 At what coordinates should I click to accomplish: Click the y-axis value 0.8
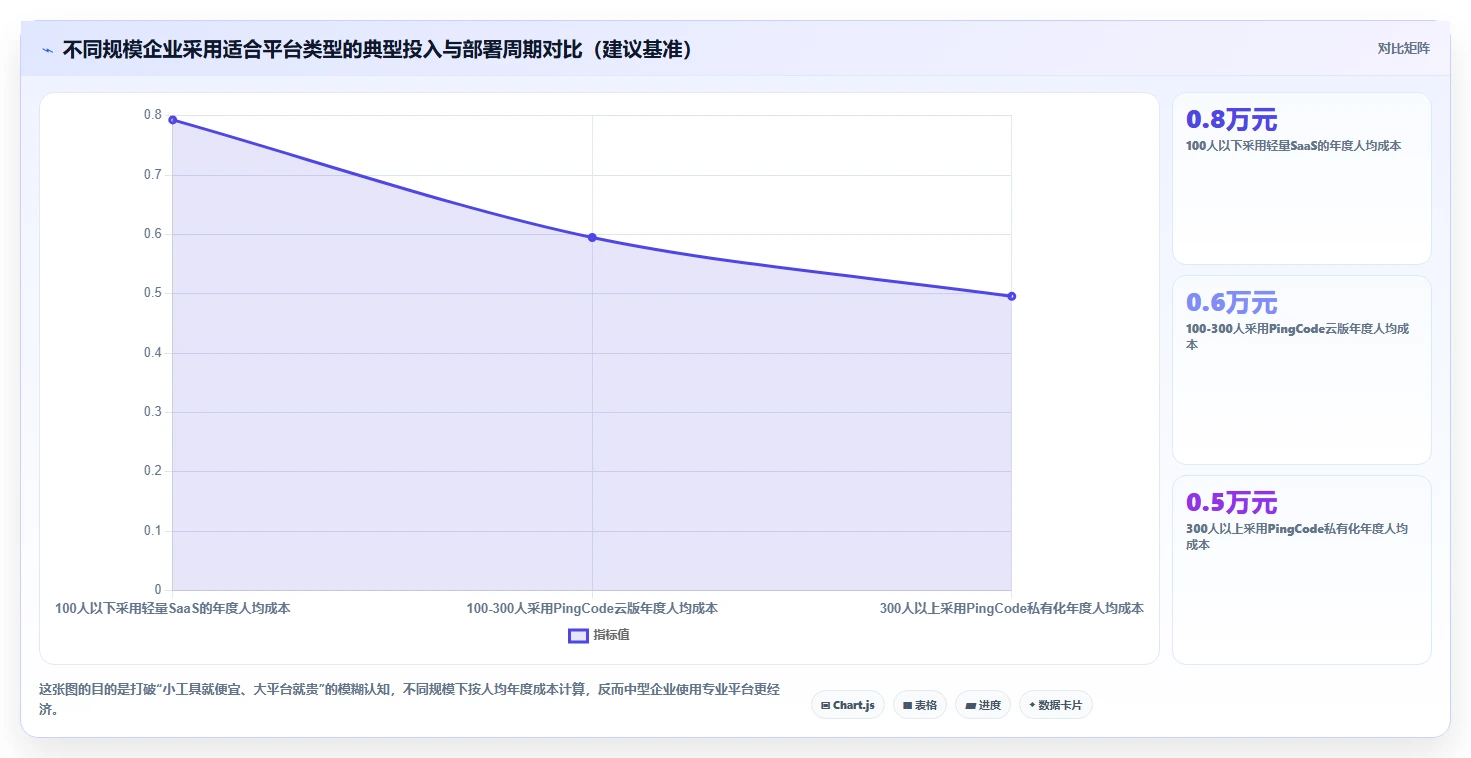[x=152, y=115]
